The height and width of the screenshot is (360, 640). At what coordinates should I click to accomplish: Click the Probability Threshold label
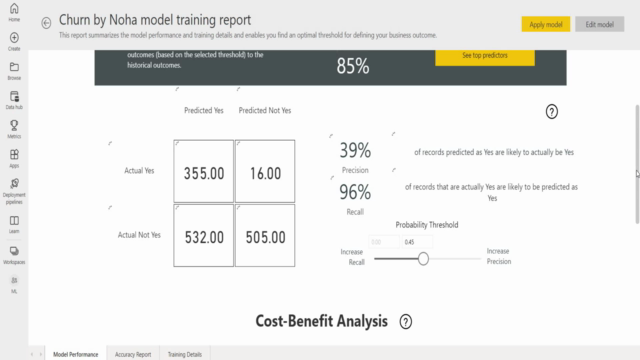427,225
